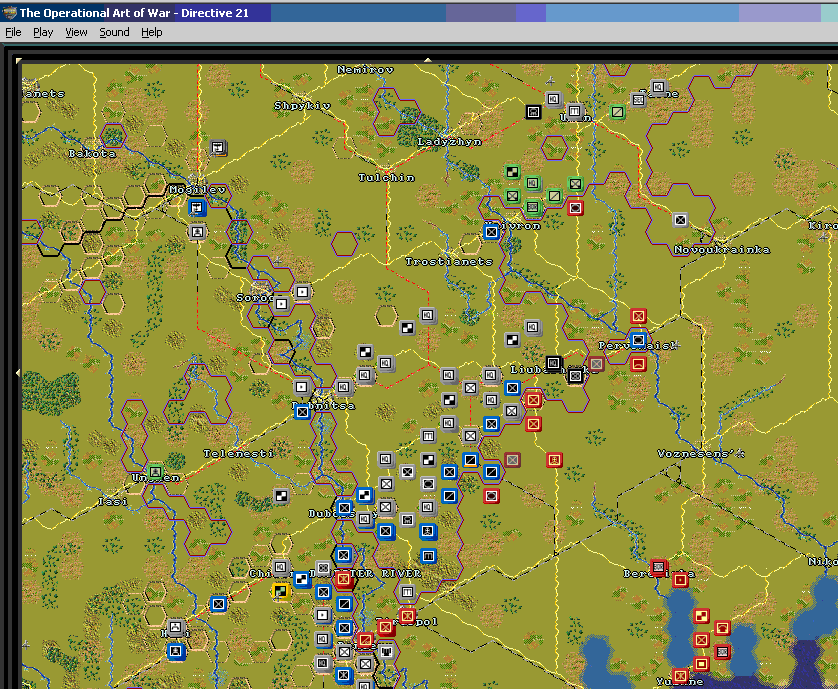Click the top edge map scroll arrow
Screen dimensions: 839x689
pos(428,60)
